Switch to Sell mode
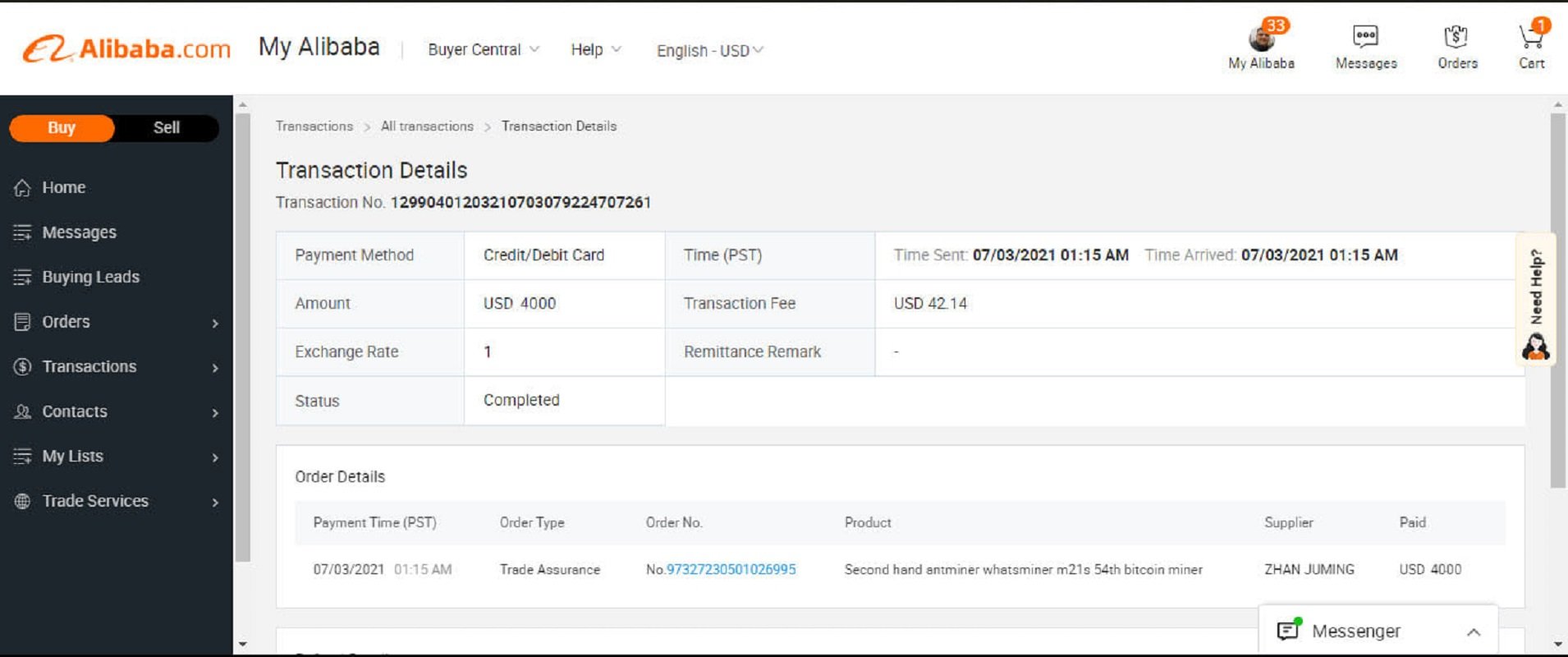The width and height of the screenshot is (1568, 657). [166, 128]
